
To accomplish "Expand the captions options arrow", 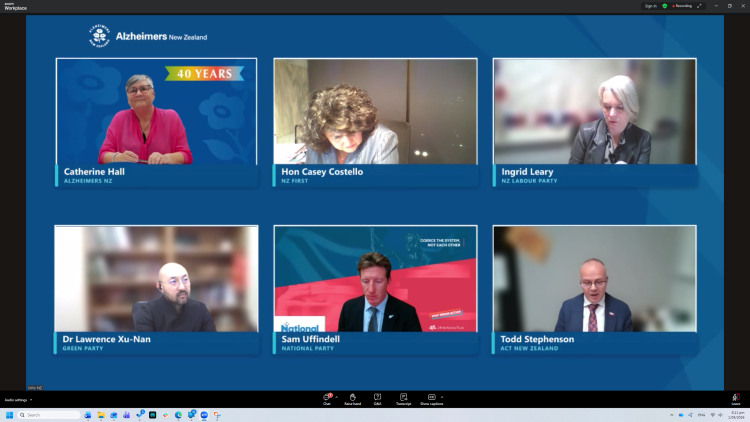I will (x=442, y=397).
